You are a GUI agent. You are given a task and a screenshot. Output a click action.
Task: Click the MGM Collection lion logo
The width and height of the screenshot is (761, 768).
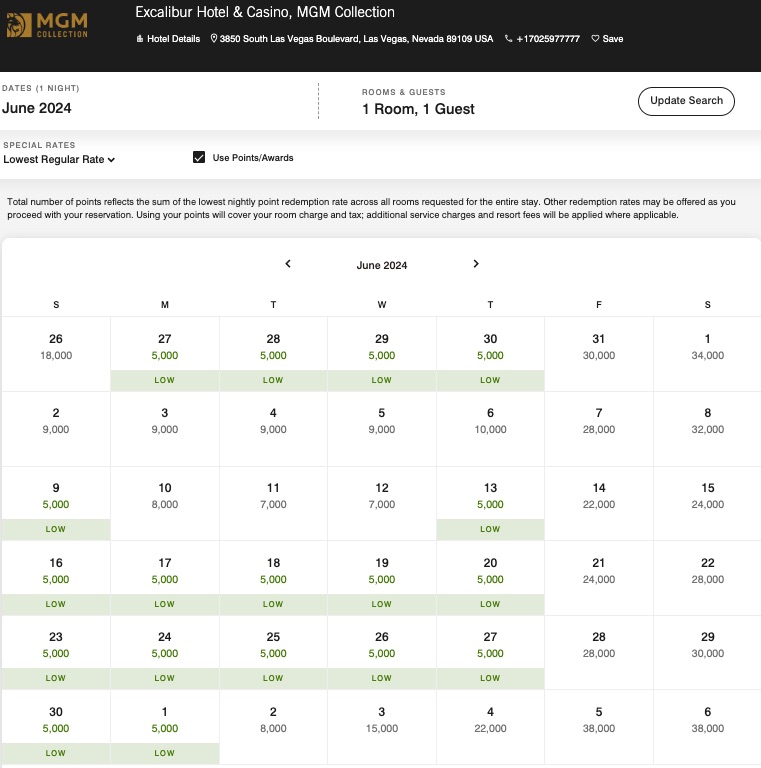(x=19, y=26)
